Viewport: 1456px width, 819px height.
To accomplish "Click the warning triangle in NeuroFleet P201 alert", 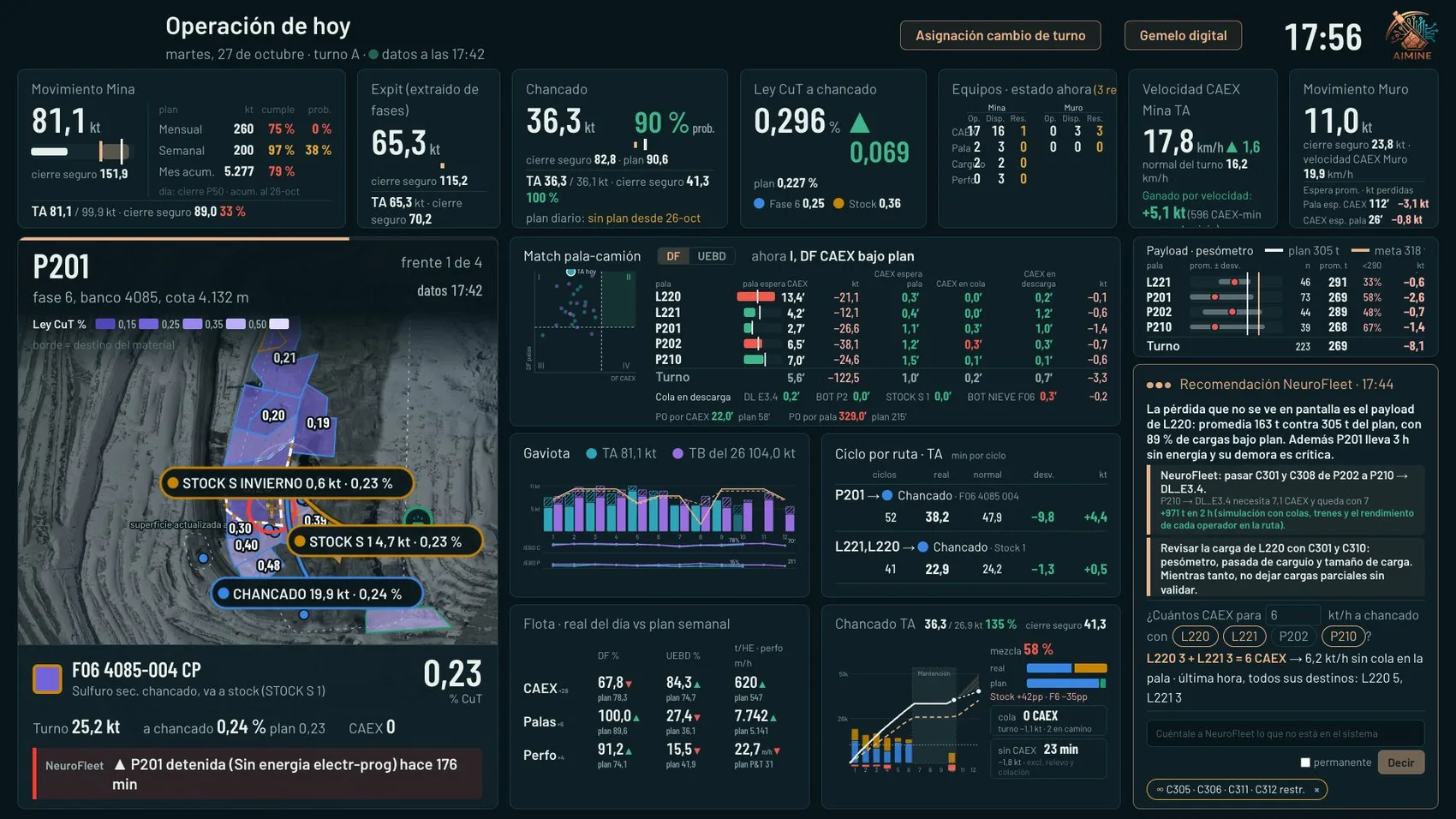I will [120, 764].
